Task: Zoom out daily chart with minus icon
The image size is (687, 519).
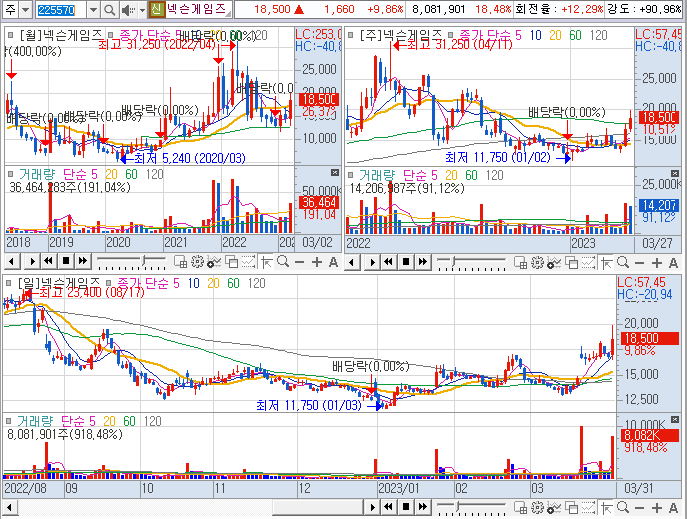Action: [640, 508]
